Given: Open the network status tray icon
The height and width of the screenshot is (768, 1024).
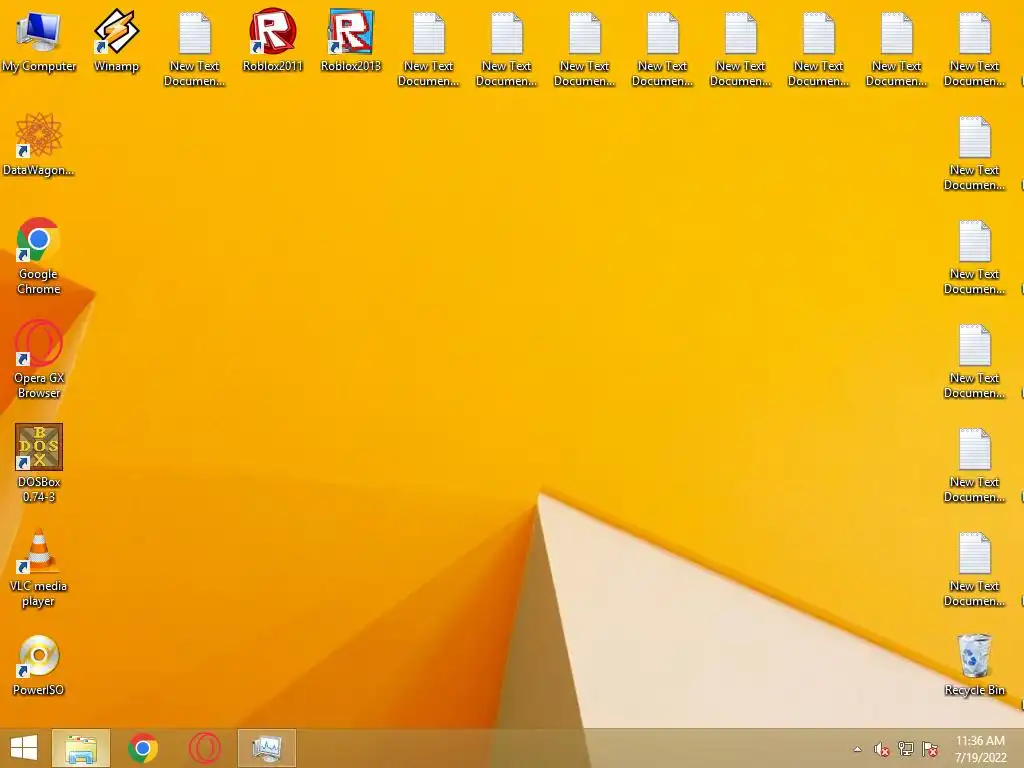Looking at the screenshot, I should click(x=906, y=749).
